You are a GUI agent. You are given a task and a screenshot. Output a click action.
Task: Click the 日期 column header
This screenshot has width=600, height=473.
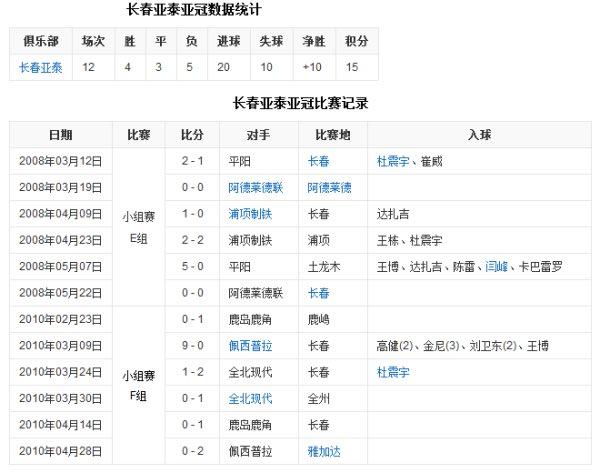pyautogui.click(x=61, y=135)
